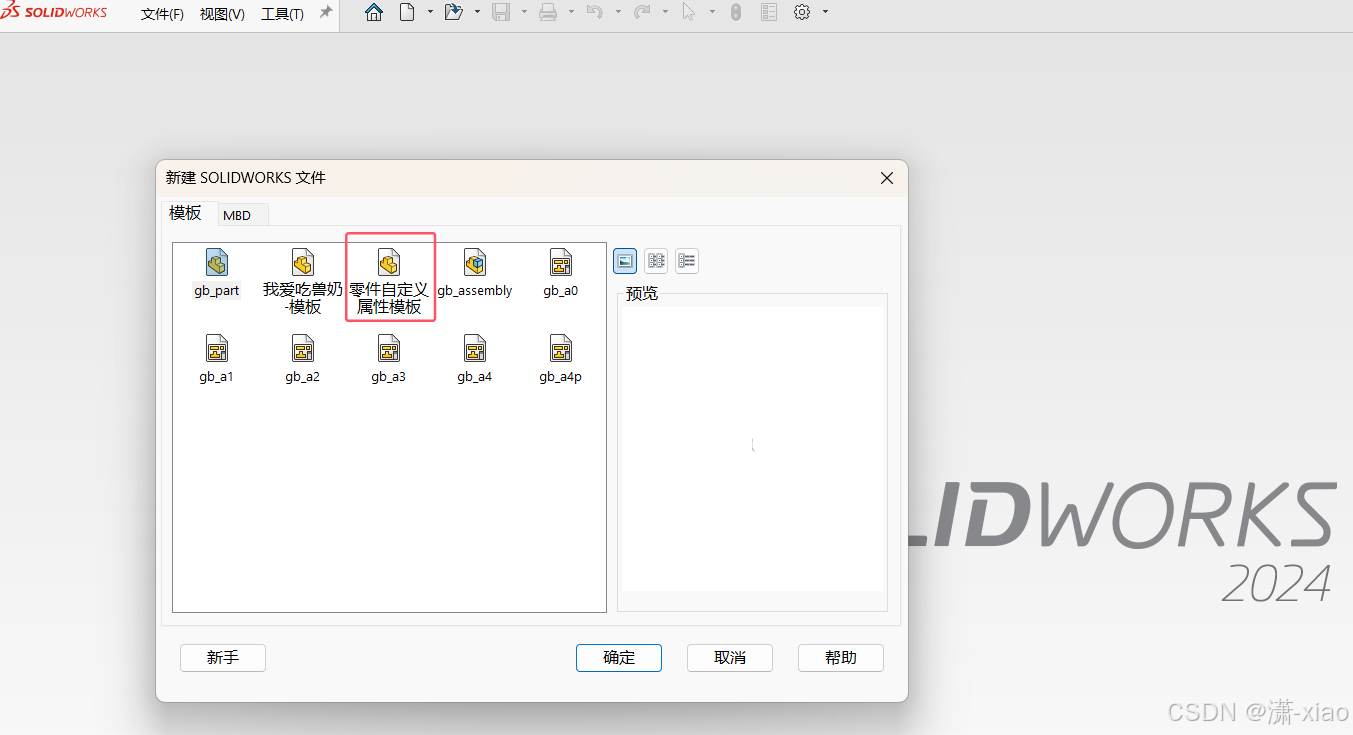Click the 帮助 button
The image size is (1353, 735).
coord(841,657)
